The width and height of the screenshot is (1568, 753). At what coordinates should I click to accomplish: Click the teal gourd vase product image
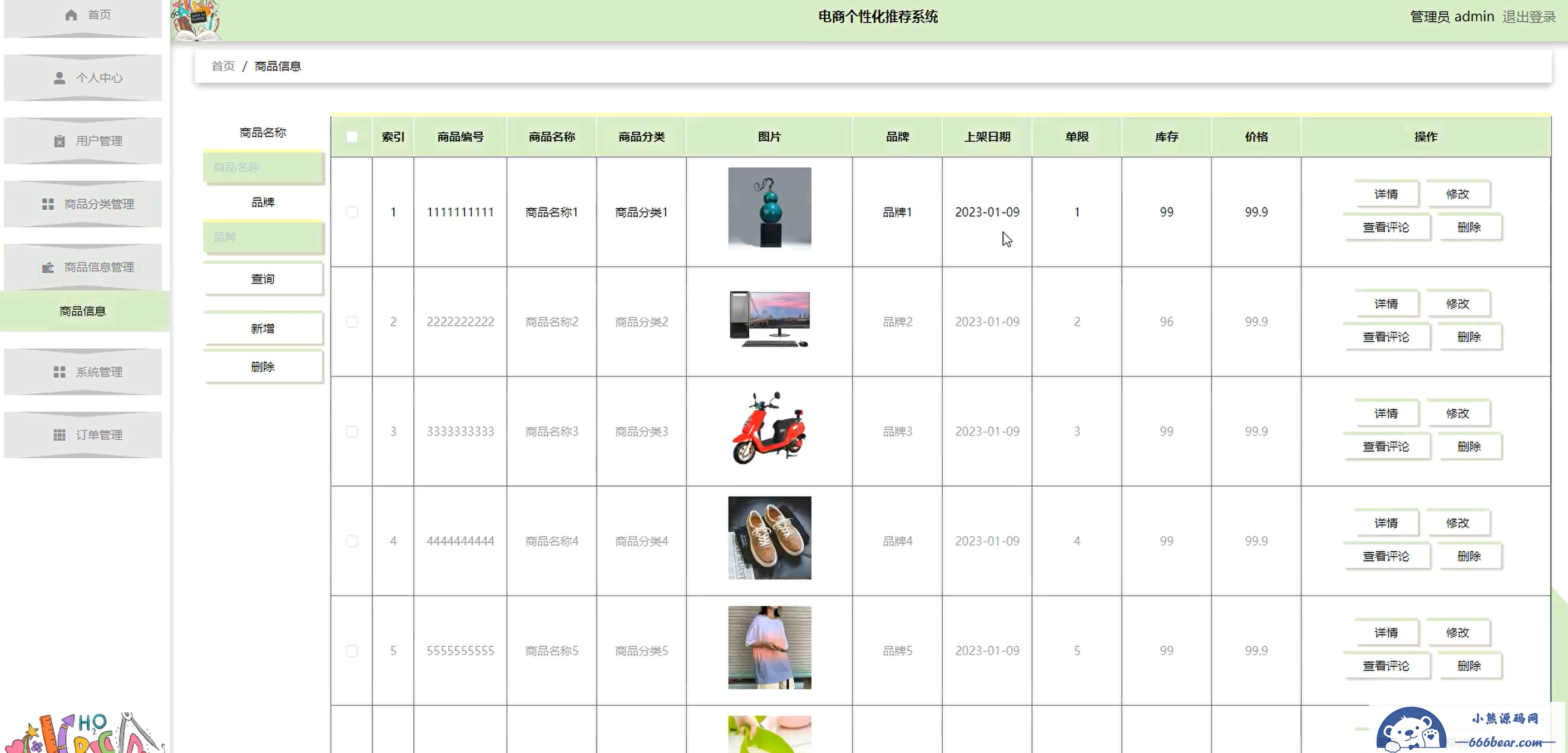769,209
